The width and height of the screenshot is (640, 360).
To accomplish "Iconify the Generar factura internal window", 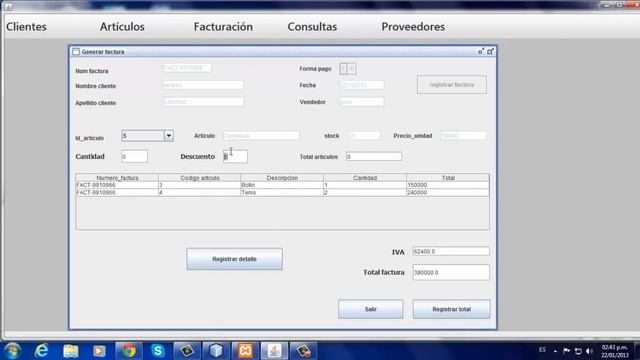I will 481,51.
